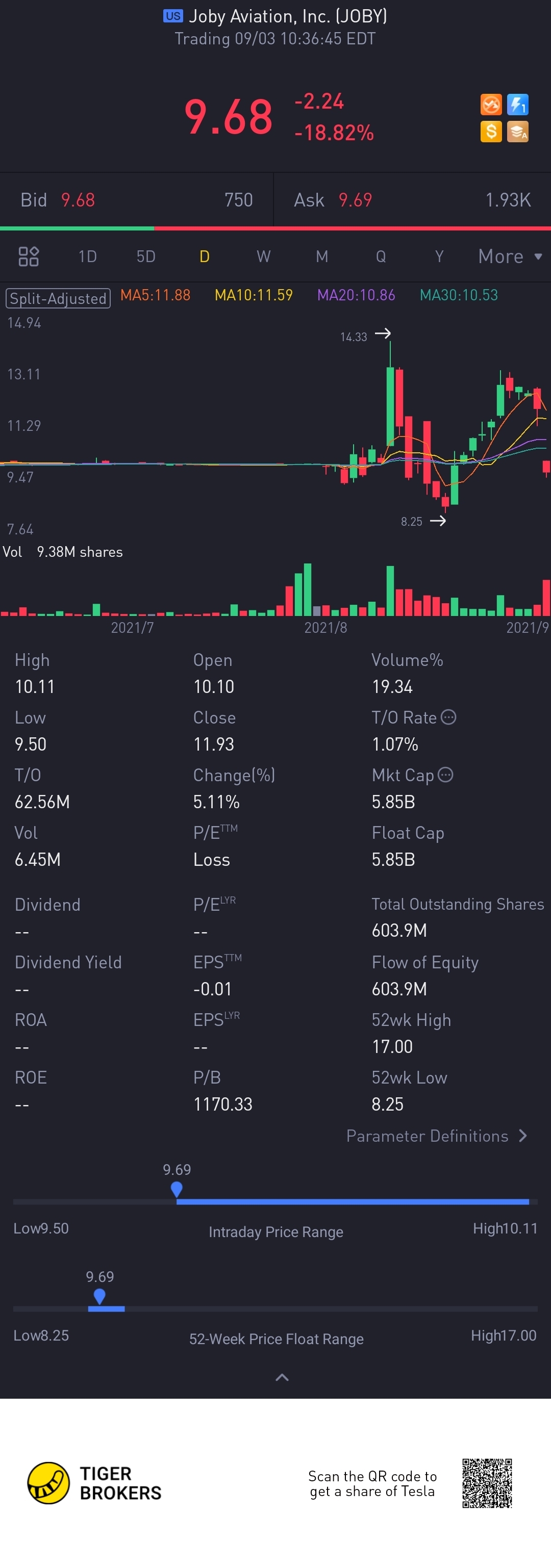Image resolution: width=551 pixels, height=1568 pixels.
Task: Tap the Ask 9.69 quote cell
Action: pos(413,200)
